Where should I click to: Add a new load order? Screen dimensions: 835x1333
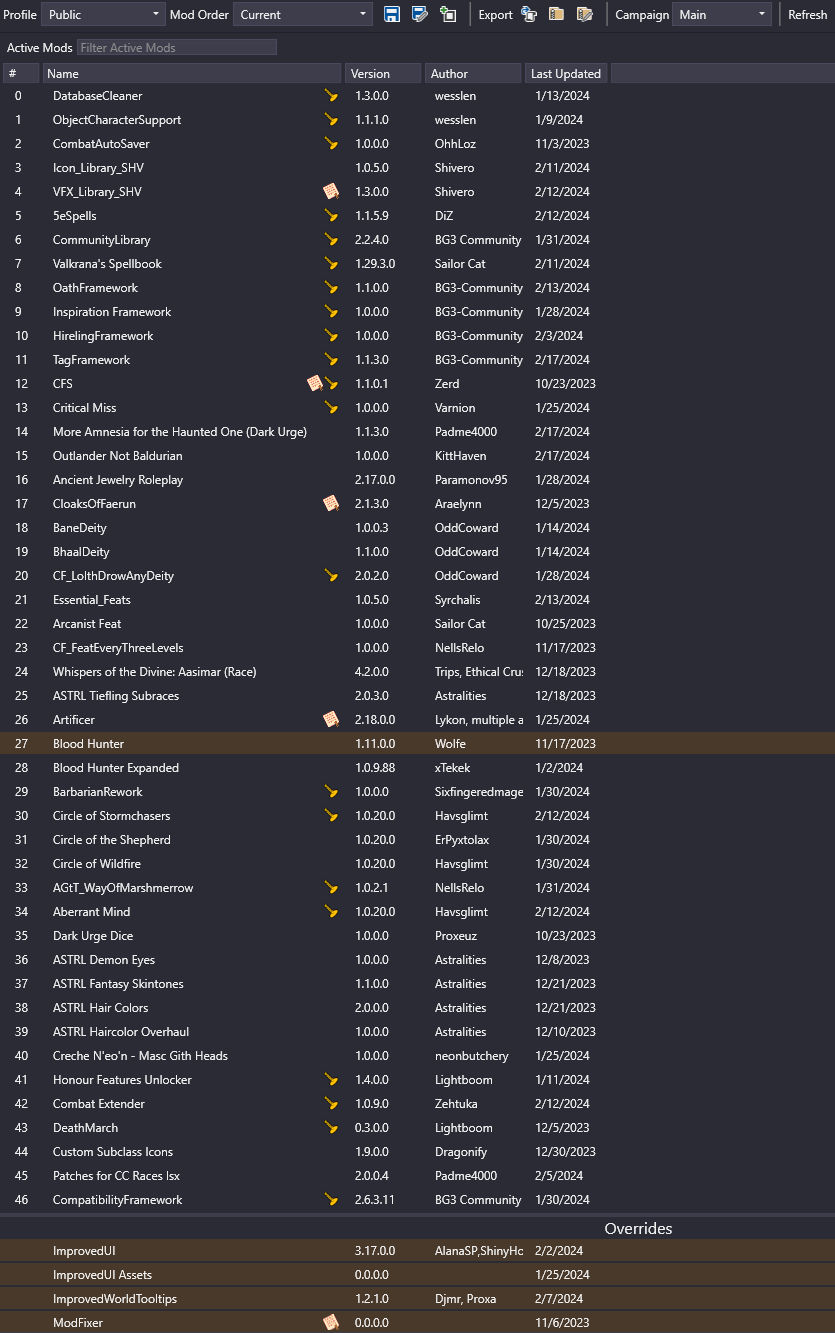448,15
